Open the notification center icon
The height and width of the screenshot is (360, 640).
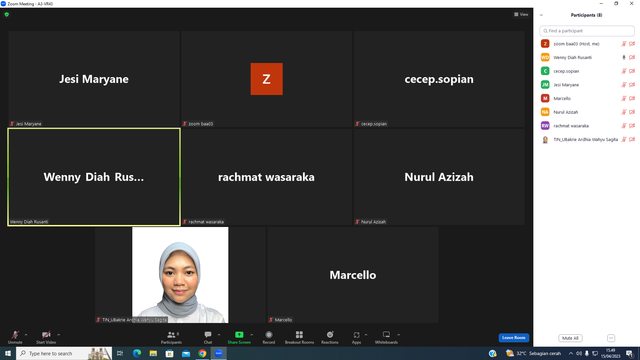[630, 353]
